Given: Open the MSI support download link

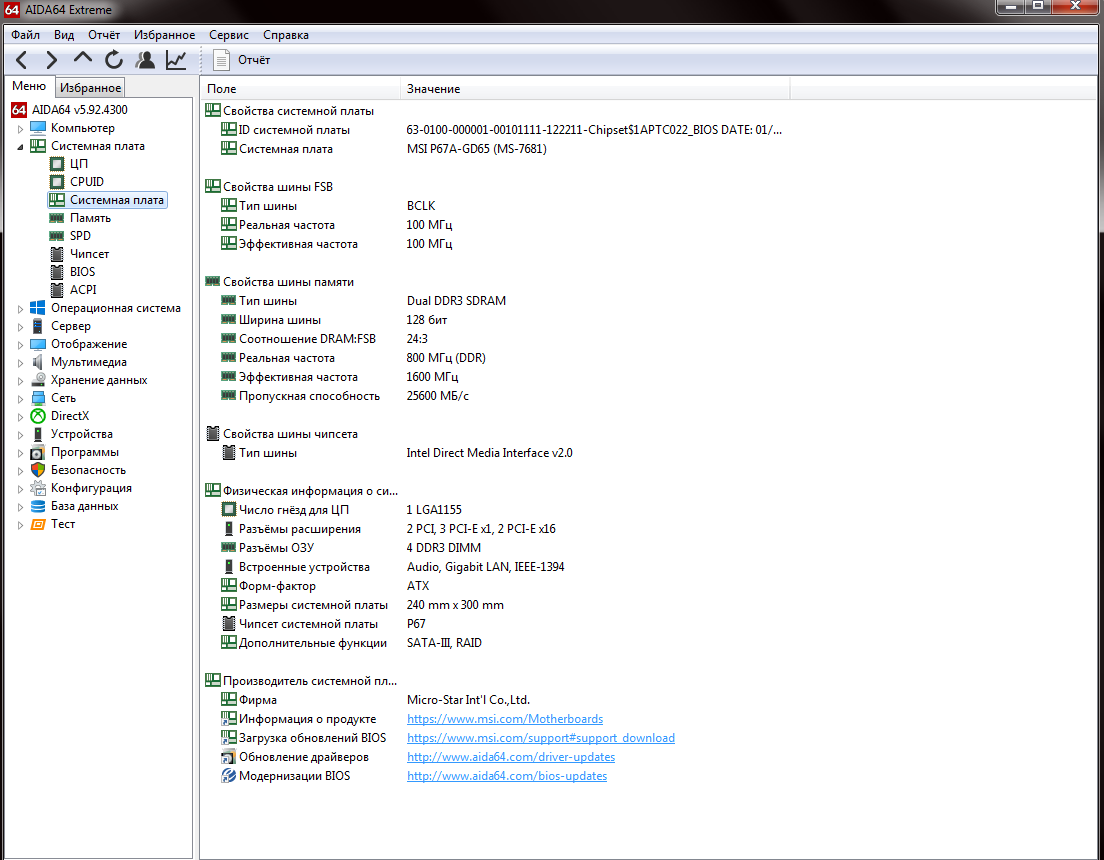Looking at the screenshot, I should [541, 738].
